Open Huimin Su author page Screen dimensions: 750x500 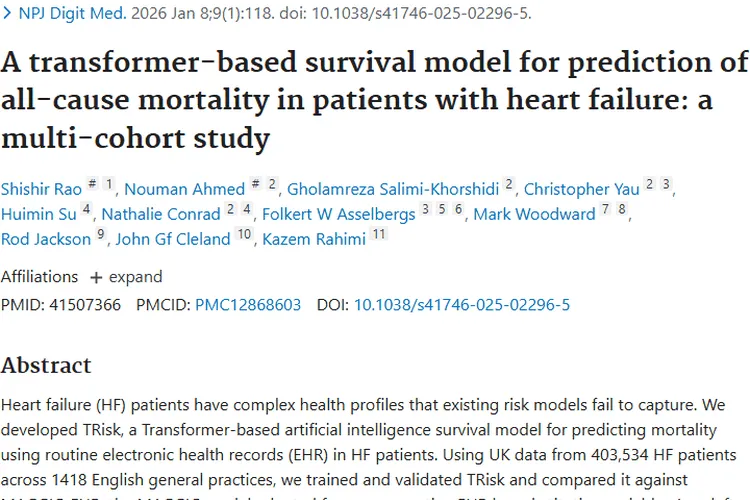click(x=37, y=214)
